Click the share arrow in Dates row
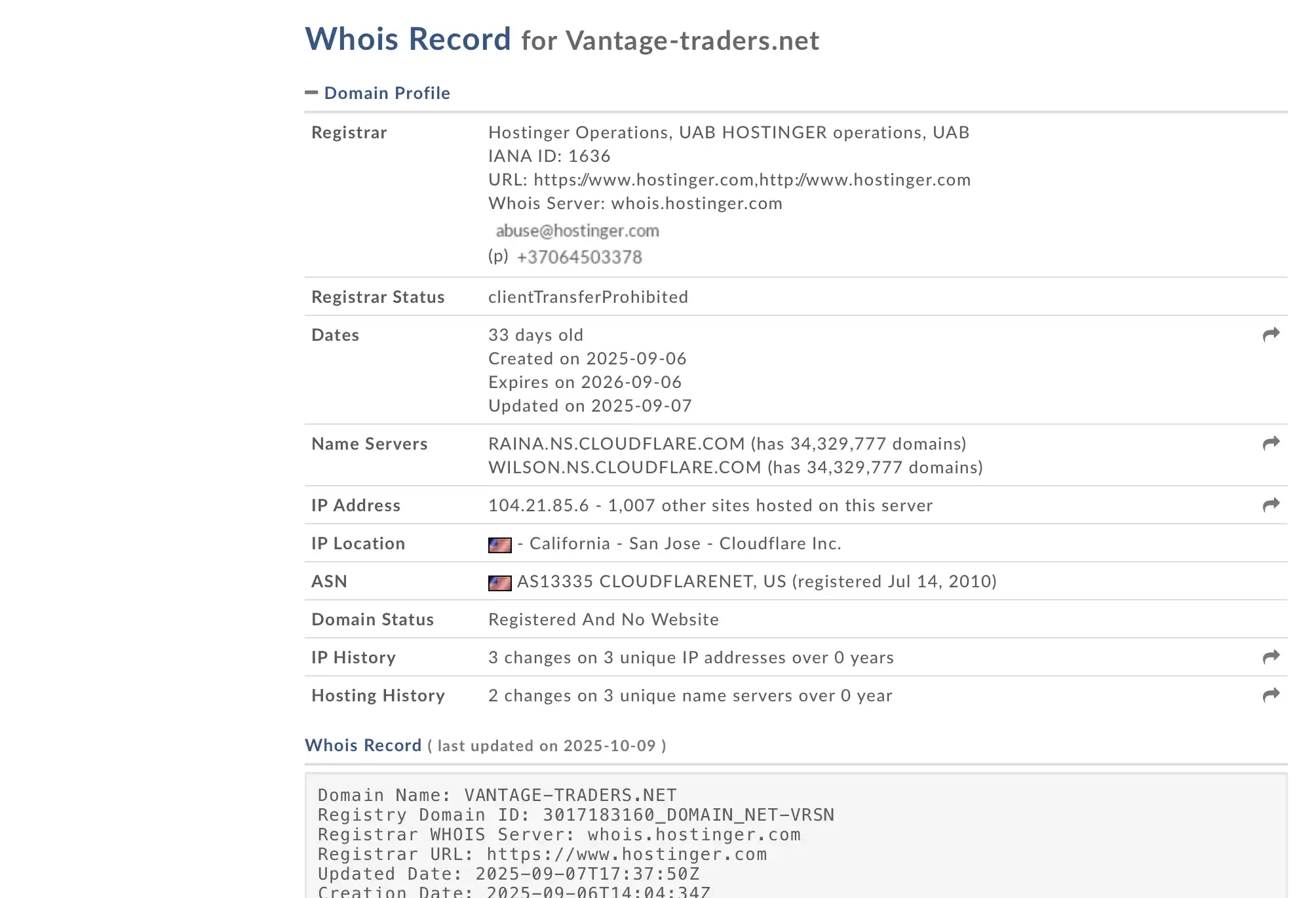 [1271, 335]
